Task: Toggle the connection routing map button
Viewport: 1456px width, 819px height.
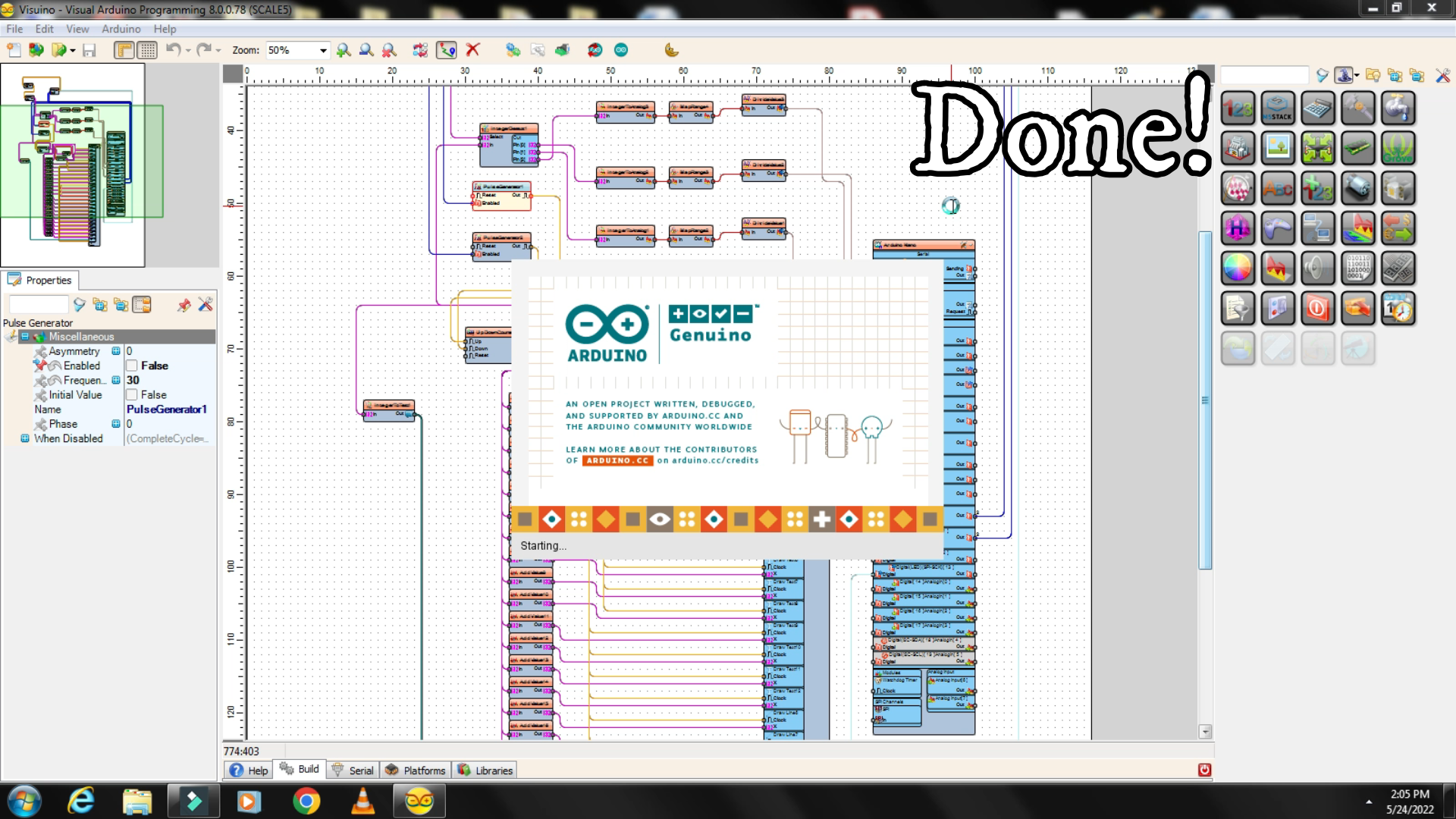Action: (x=447, y=50)
